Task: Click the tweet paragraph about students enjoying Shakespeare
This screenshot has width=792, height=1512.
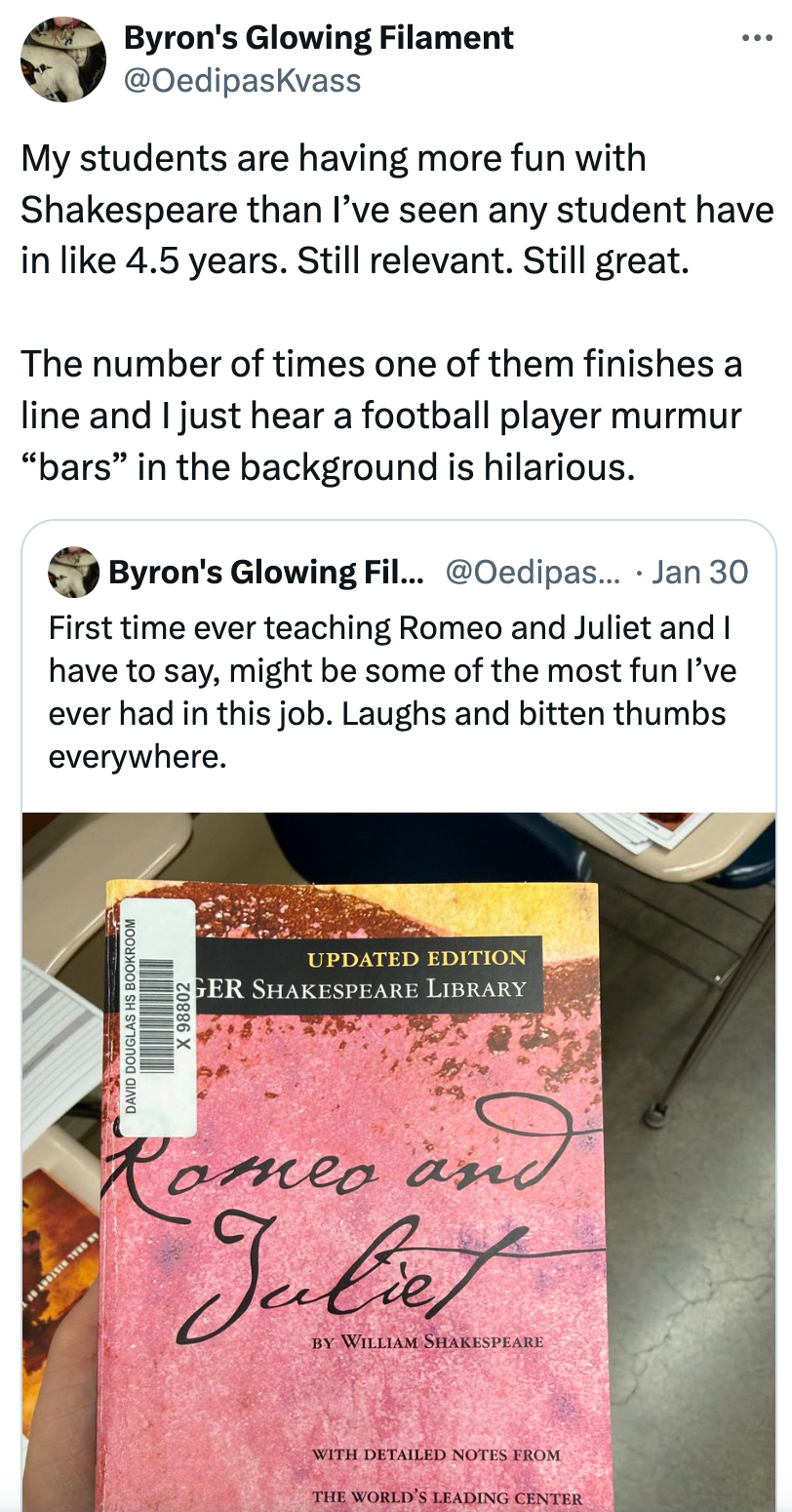Action: pos(397,210)
